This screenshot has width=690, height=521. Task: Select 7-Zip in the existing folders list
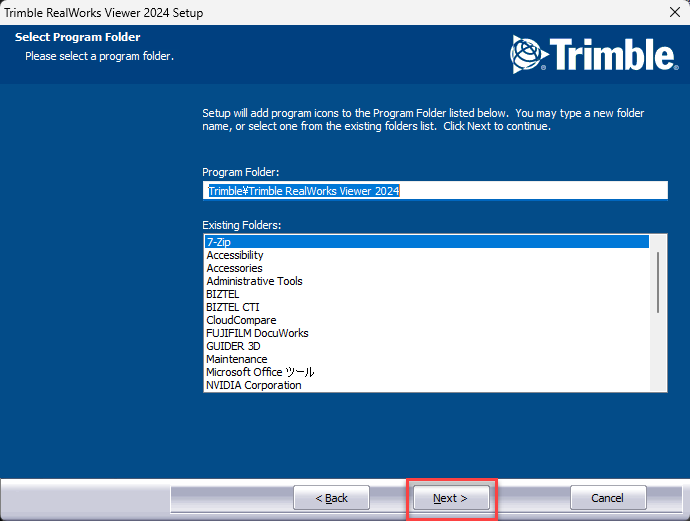pos(220,242)
